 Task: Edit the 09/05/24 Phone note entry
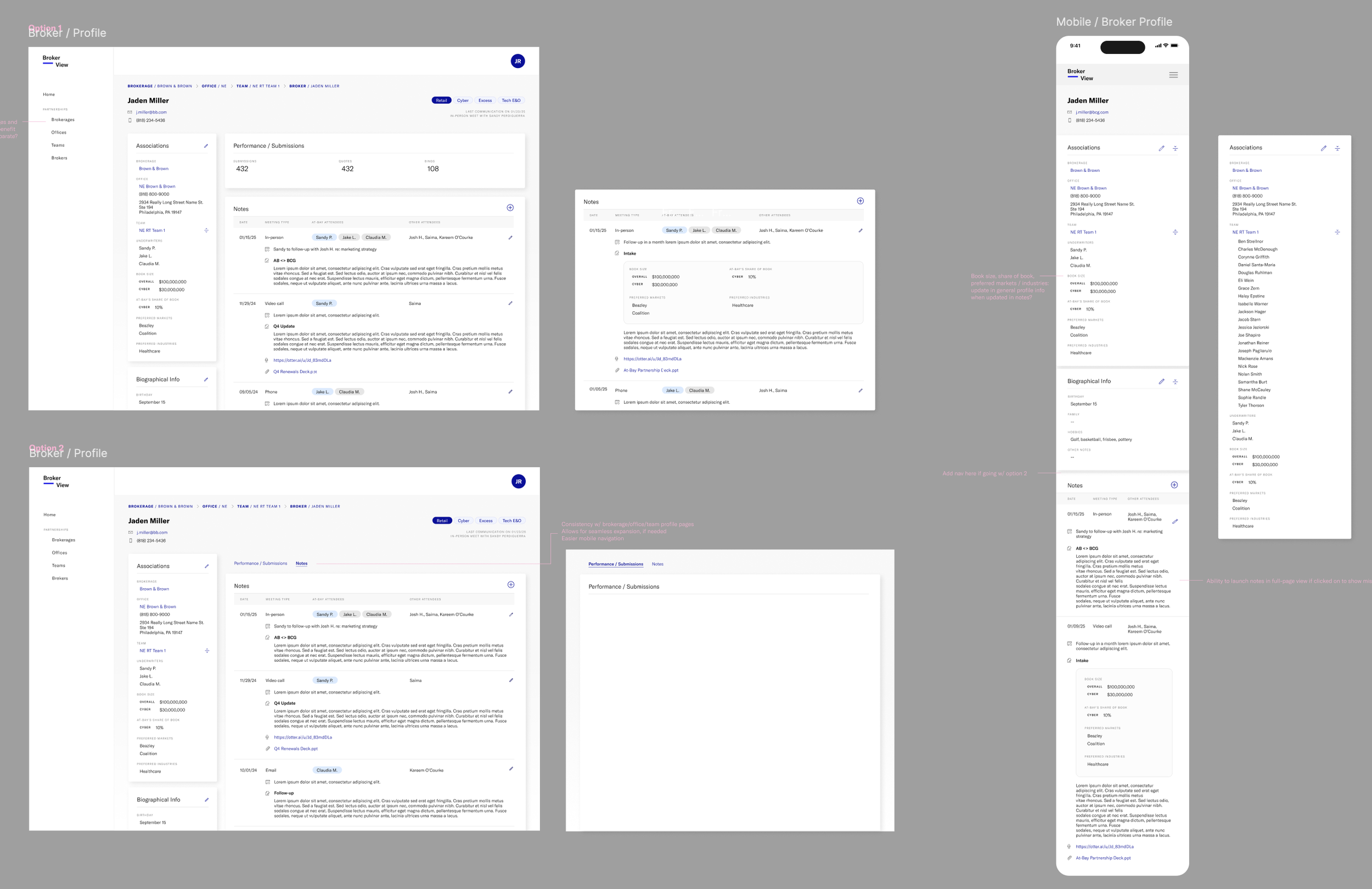(510, 392)
